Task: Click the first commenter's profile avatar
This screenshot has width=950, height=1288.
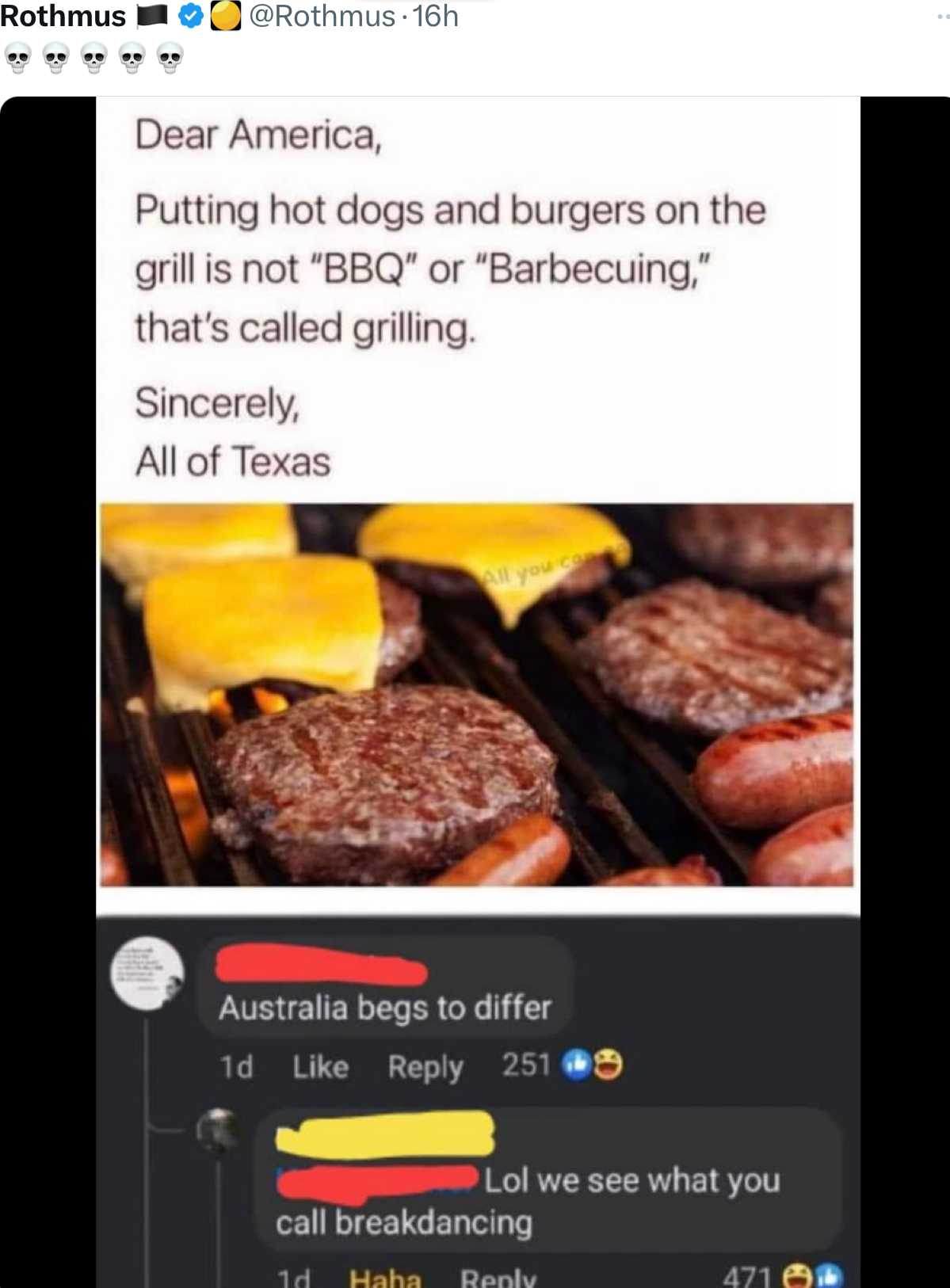Action: (147, 973)
